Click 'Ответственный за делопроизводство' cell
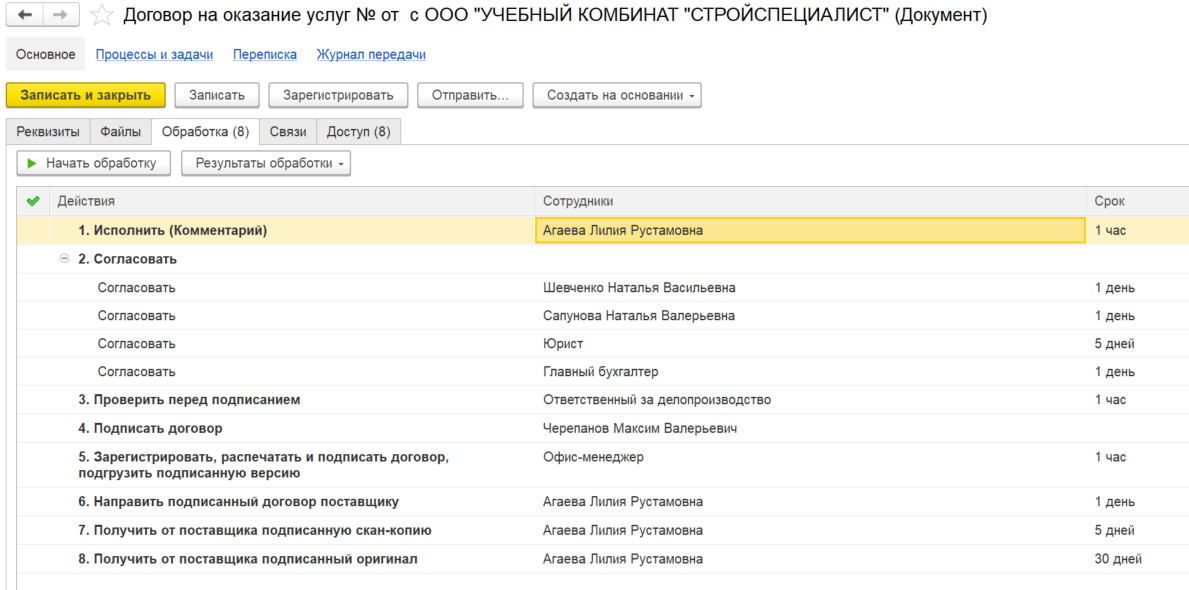The width and height of the screenshot is (1189, 590). (657, 400)
